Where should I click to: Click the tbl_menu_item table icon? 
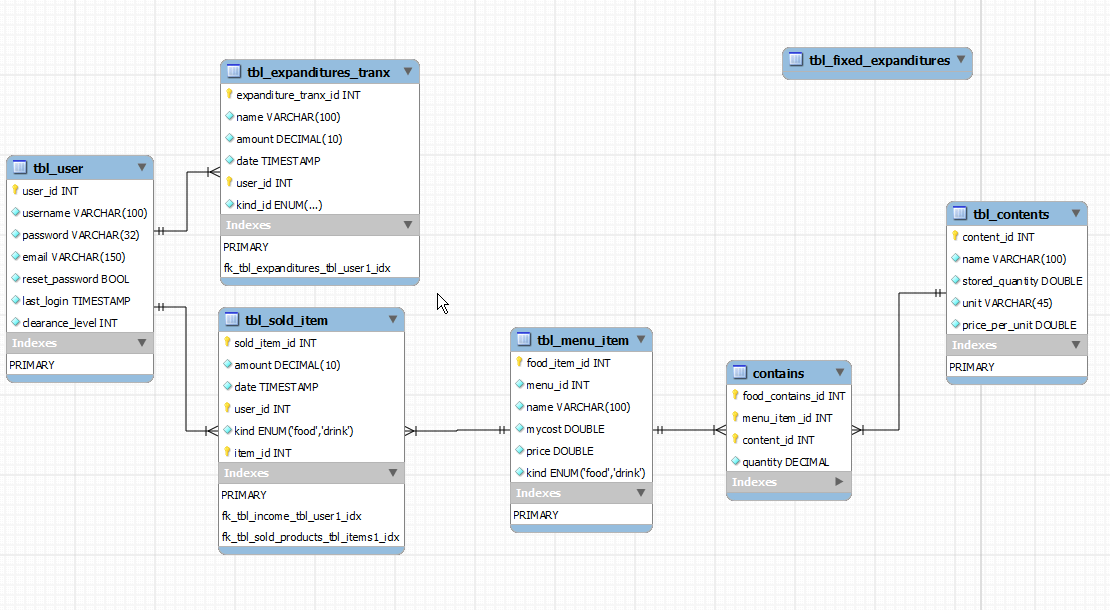pyautogui.click(x=524, y=340)
